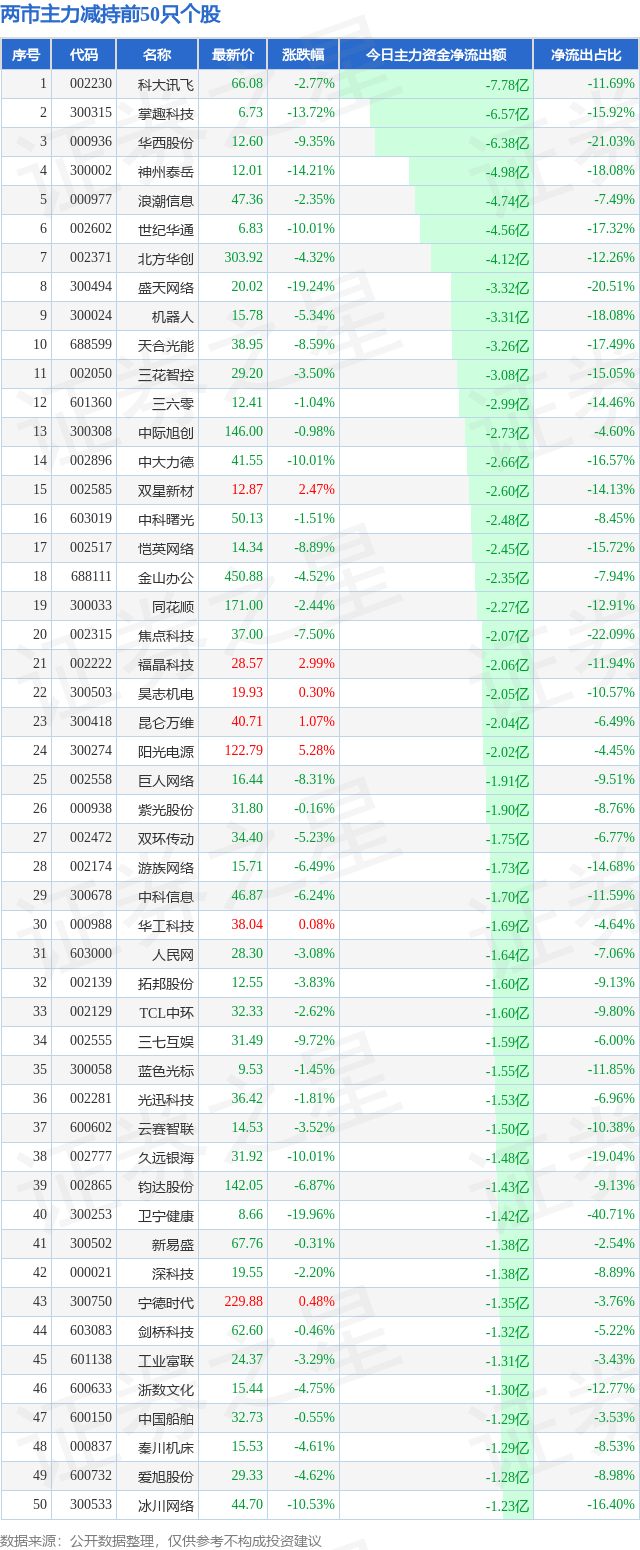Click the red price 38.04 of 华工科技

coord(247,925)
